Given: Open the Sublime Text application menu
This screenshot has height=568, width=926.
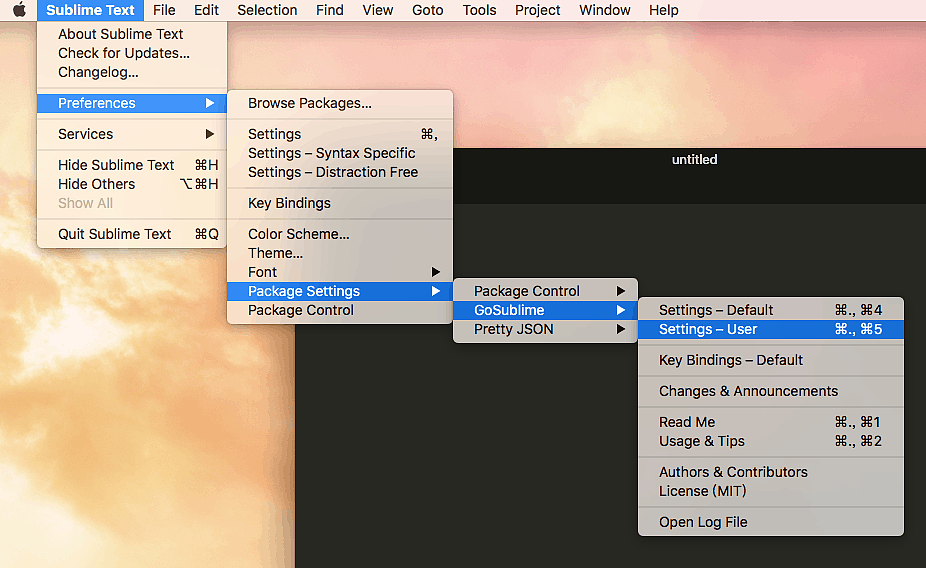Looking at the screenshot, I should tap(90, 10).
